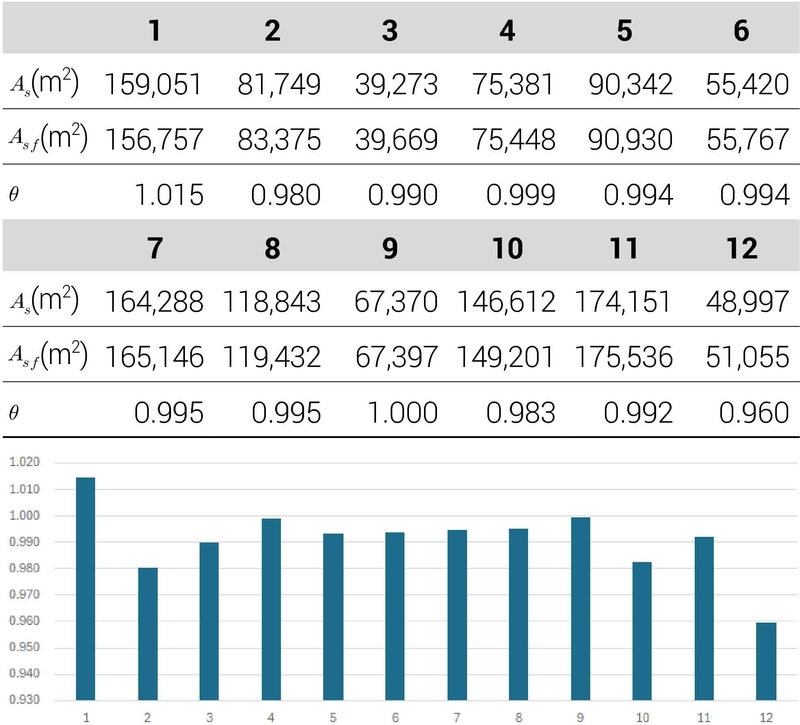This screenshot has width=800, height=725.
Task: Click the chart bar for category 10
Action: pyautogui.click(x=642, y=630)
